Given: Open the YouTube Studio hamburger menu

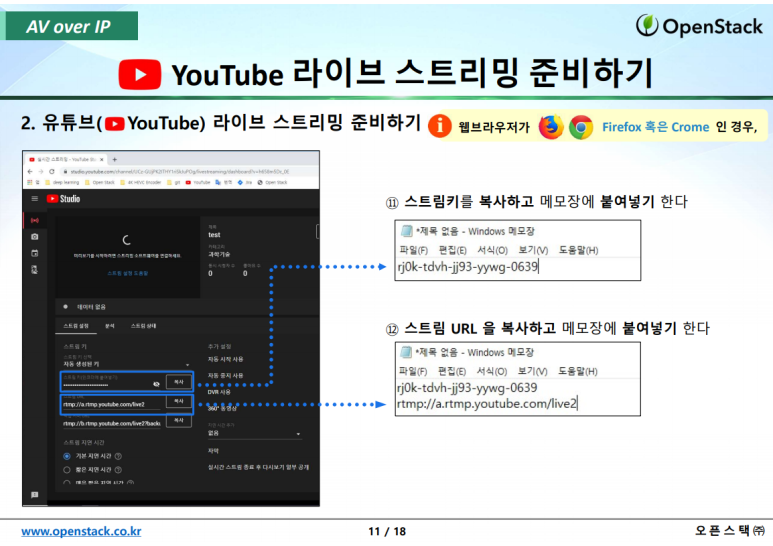Looking at the screenshot, I should [35, 199].
